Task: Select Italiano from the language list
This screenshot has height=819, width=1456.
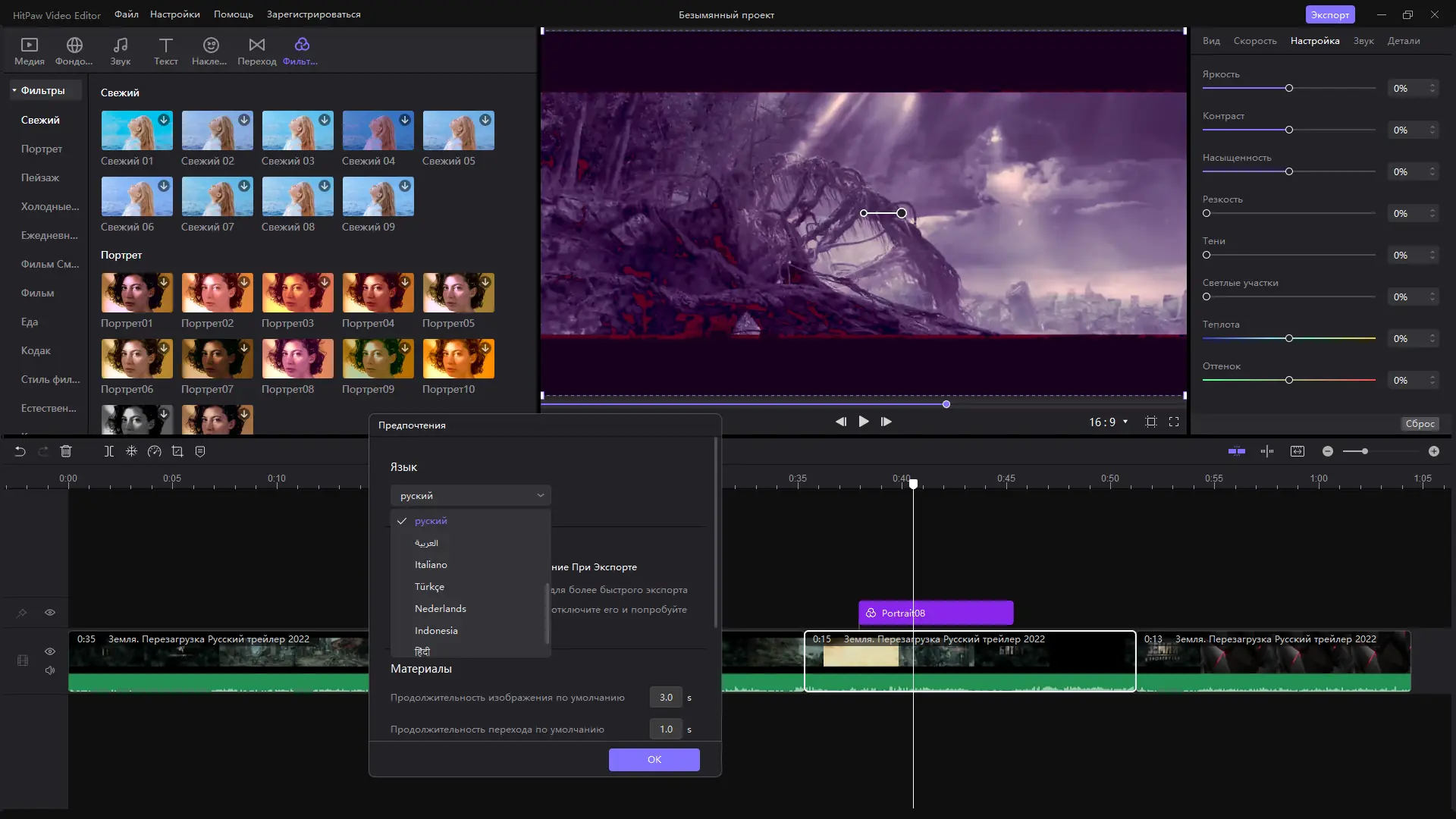Action: click(x=431, y=565)
